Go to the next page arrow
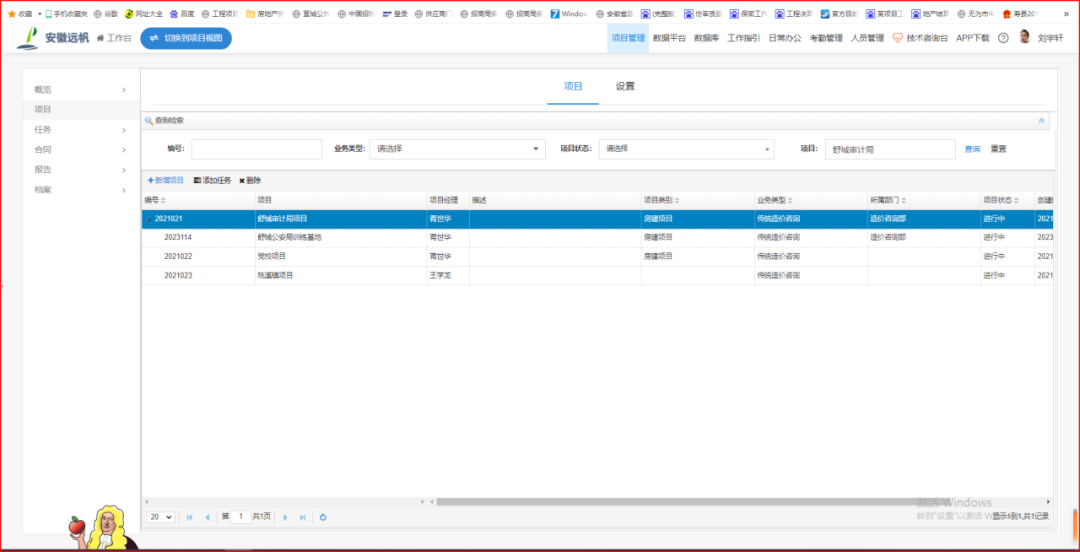Image resolution: width=1080 pixels, height=552 pixels. (x=285, y=517)
